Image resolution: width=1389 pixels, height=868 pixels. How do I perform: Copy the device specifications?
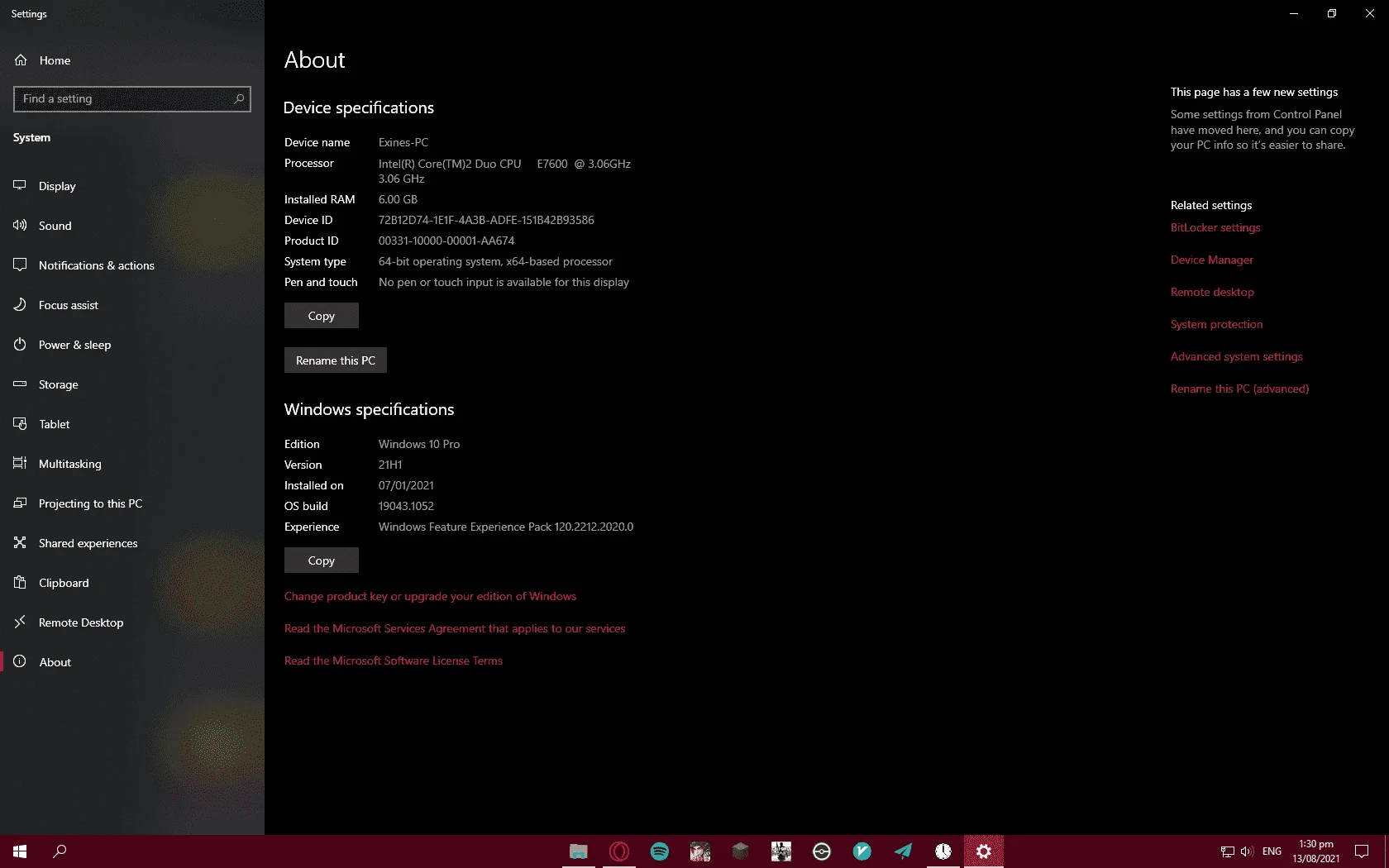tap(322, 316)
